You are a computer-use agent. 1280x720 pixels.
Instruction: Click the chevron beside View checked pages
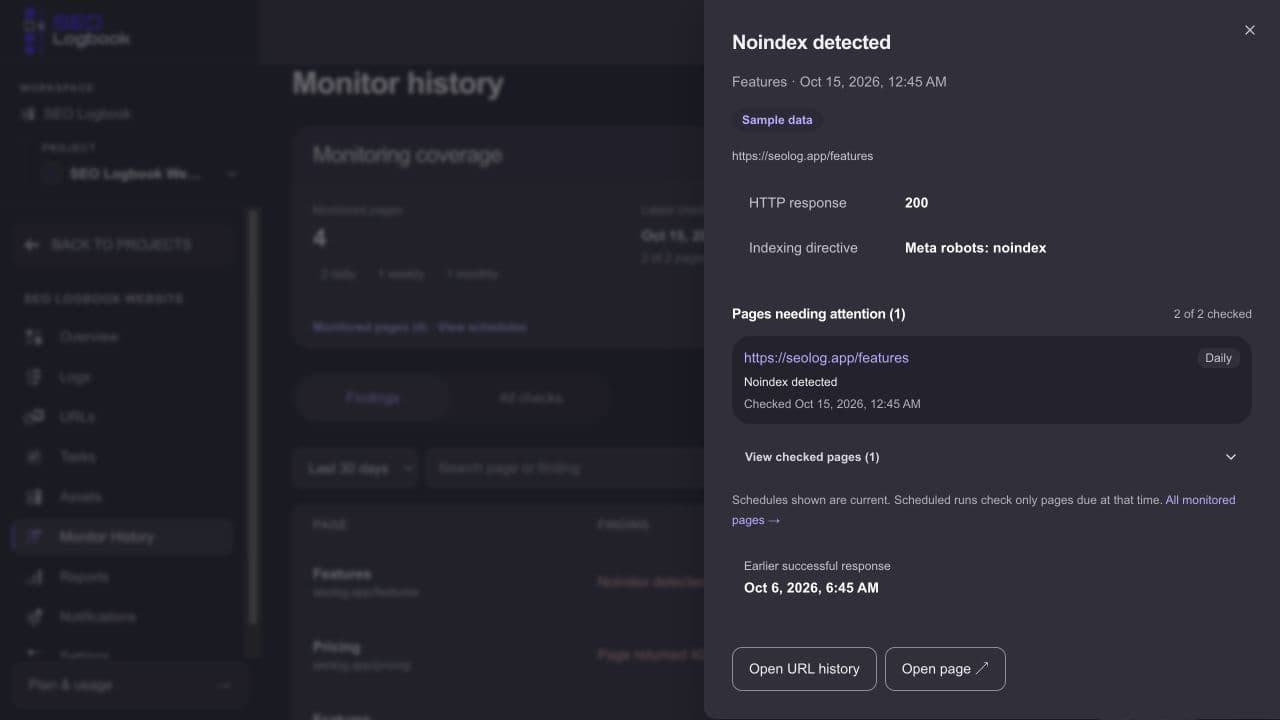pyautogui.click(x=1230, y=457)
